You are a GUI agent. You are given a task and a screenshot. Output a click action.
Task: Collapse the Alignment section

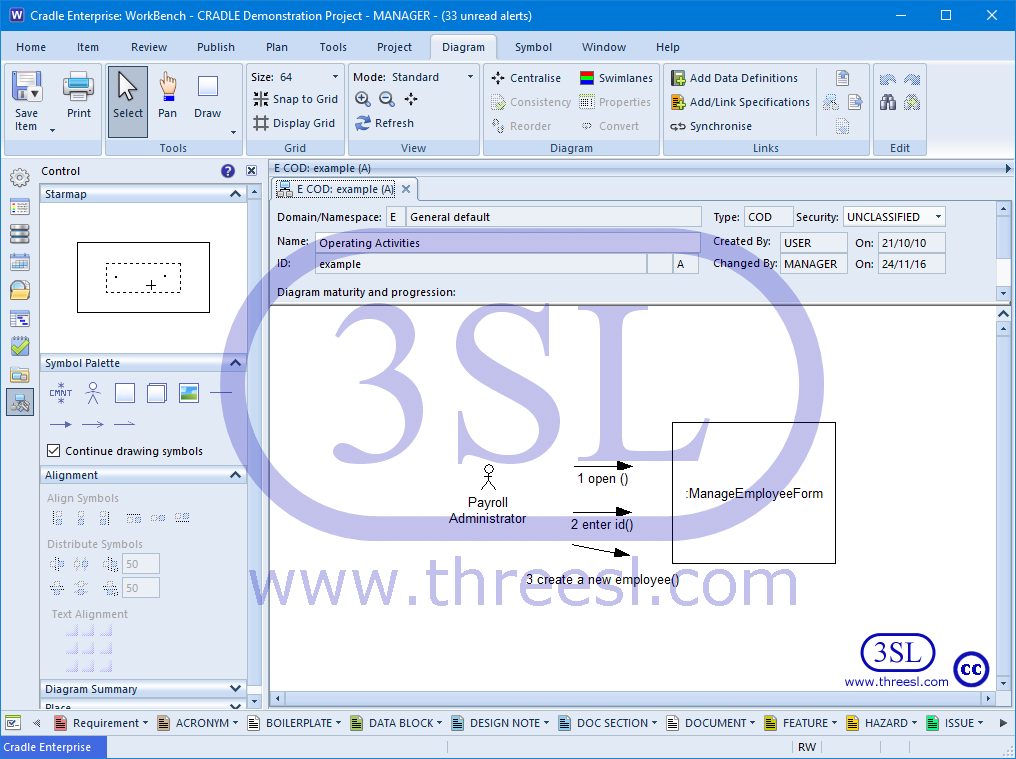tap(235, 475)
